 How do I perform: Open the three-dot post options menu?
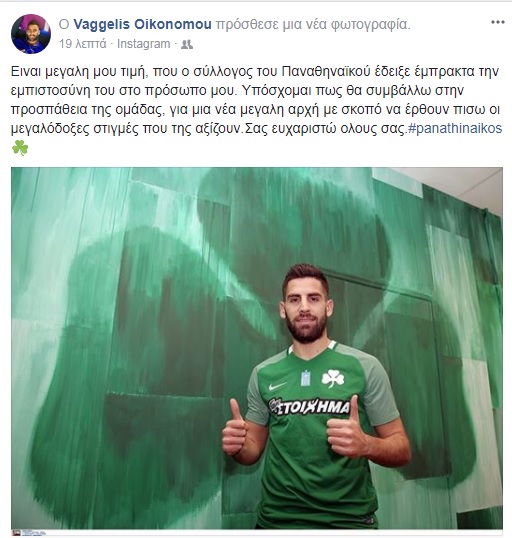pyautogui.click(x=497, y=22)
